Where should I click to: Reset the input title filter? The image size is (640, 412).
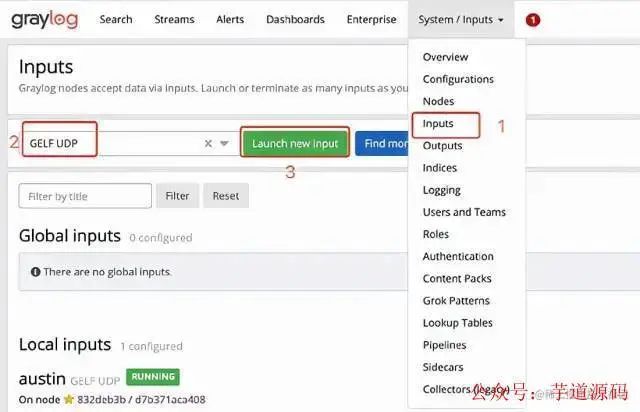click(x=226, y=196)
